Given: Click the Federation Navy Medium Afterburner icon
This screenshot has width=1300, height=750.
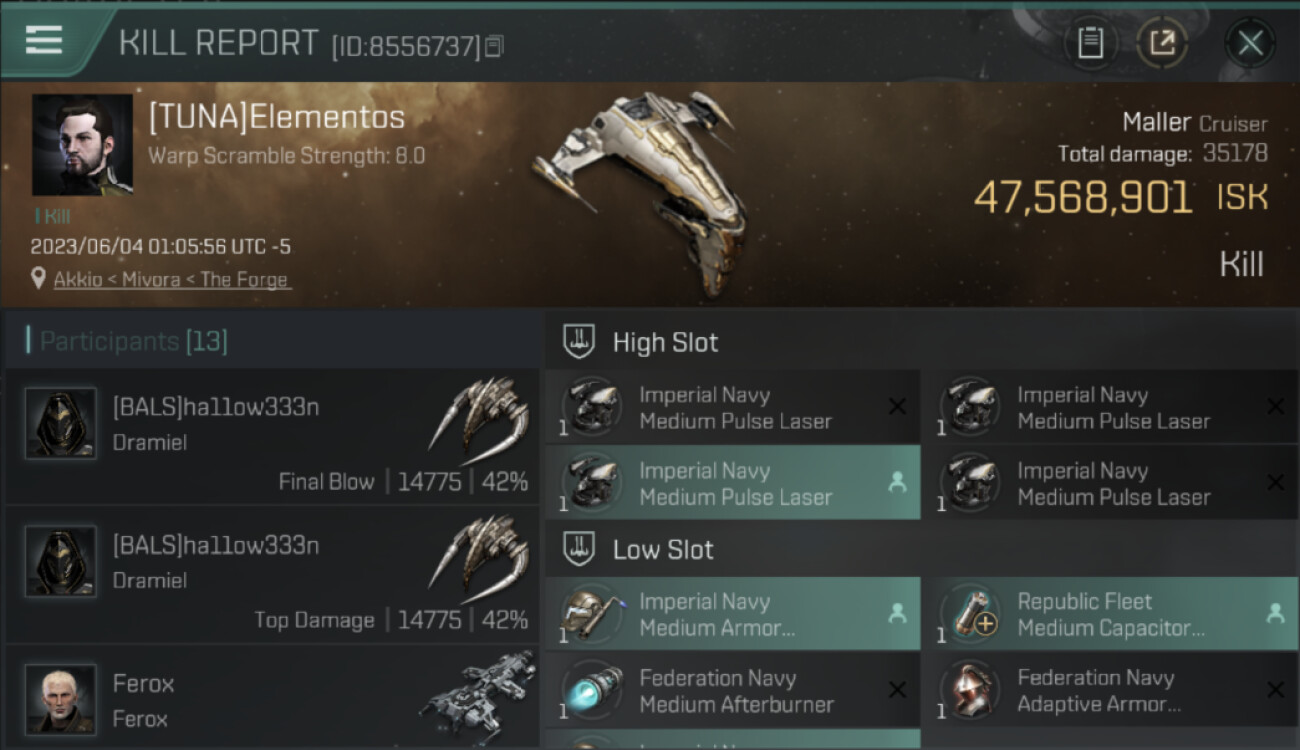Looking at the screenshot, I should (x=591, y=690).
